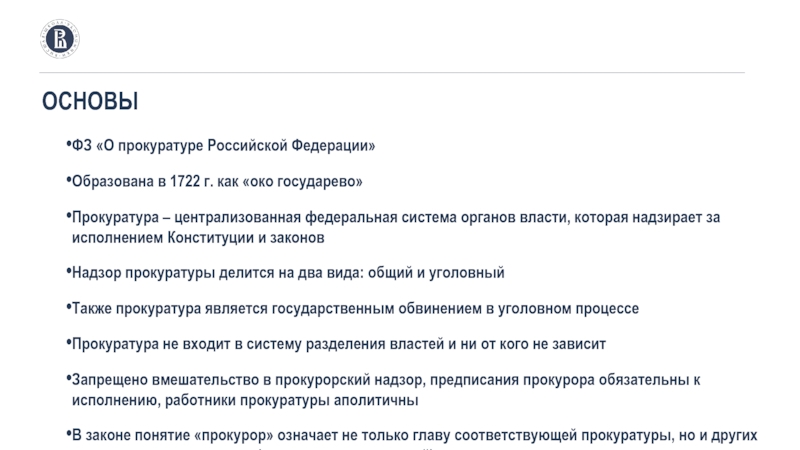Image resolution: width=800 pixels, height=450 pixels.
Task: Click the bullet marker before «Запрещено»
Action: tap(68, 380)
